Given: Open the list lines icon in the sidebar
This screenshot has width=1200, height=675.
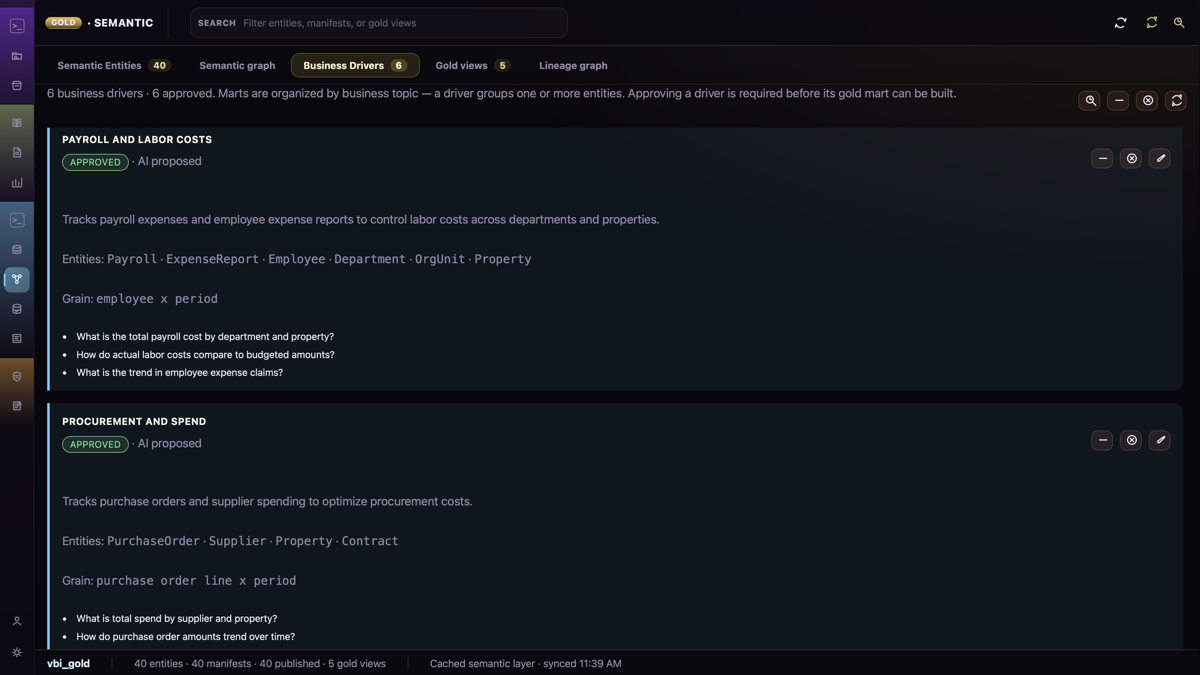Looking at the screenshot, I should click(17, 339).
